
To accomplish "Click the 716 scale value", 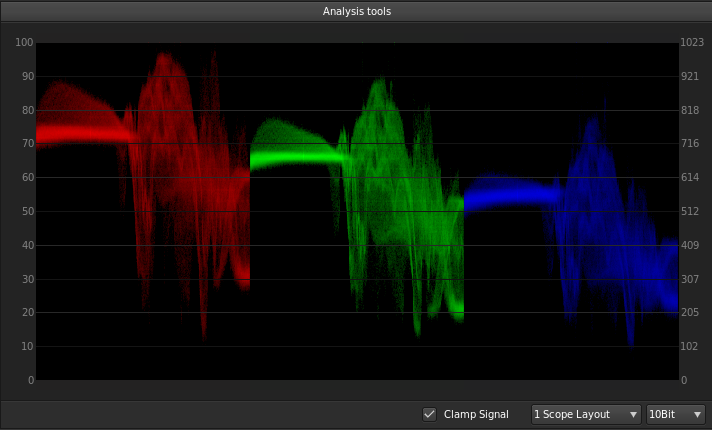I will [x=690, y=143].
